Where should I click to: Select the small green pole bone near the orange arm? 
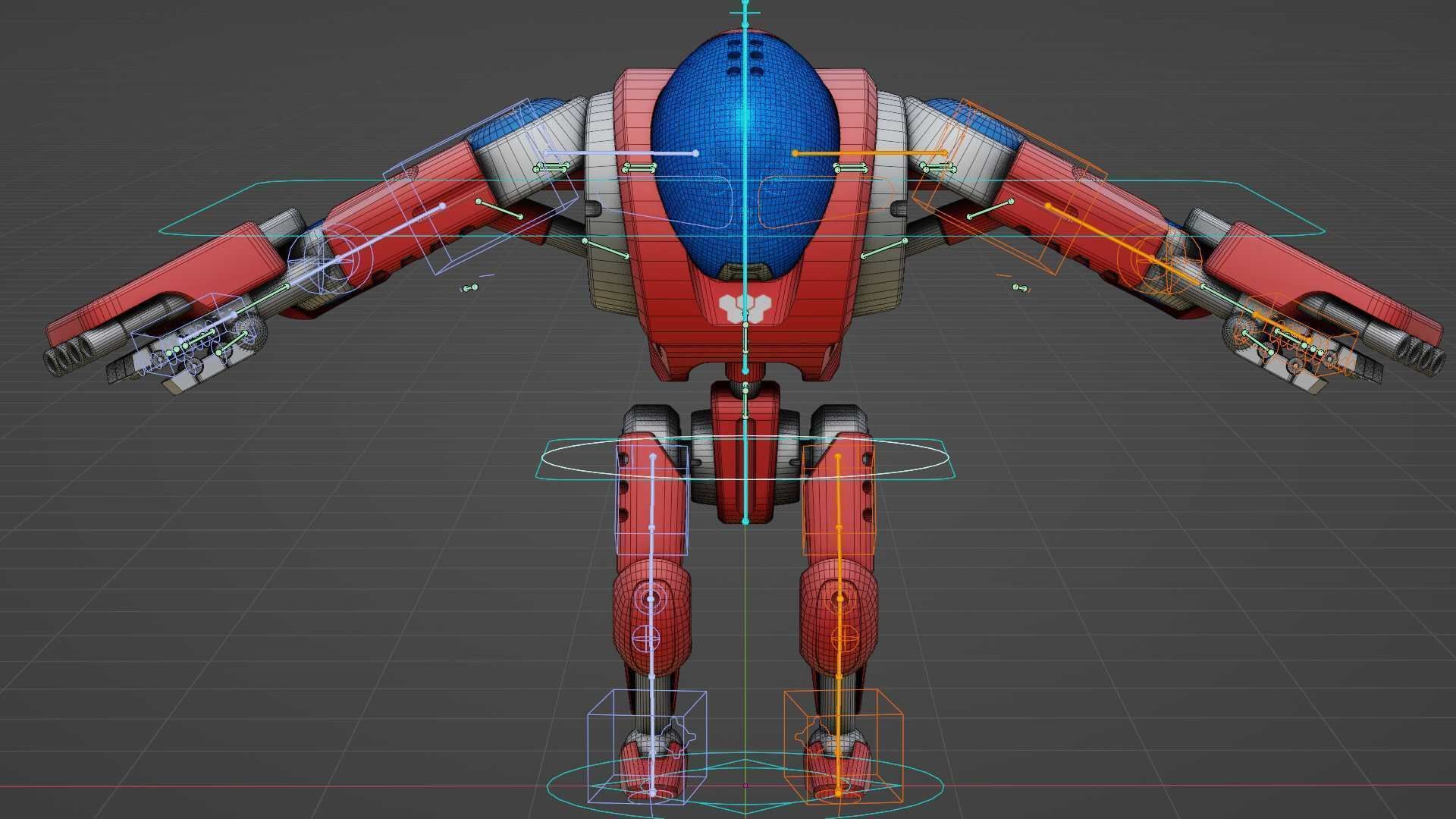[x=1020, y=287]
